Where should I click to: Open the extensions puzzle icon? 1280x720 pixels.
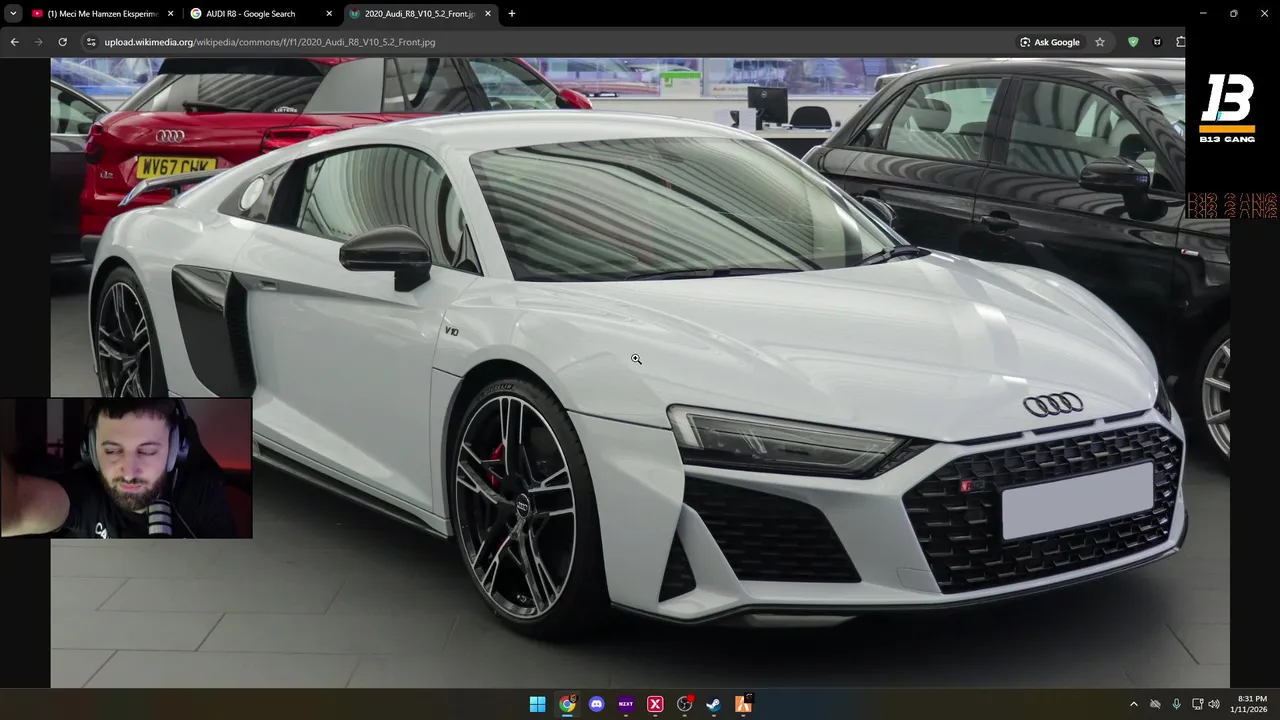(x=1180, y=42)
